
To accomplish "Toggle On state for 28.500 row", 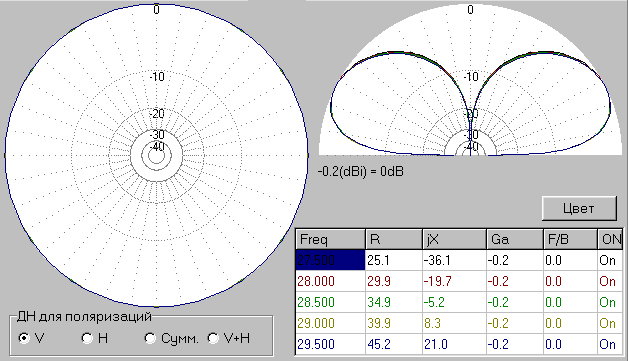I will (610, 302).
